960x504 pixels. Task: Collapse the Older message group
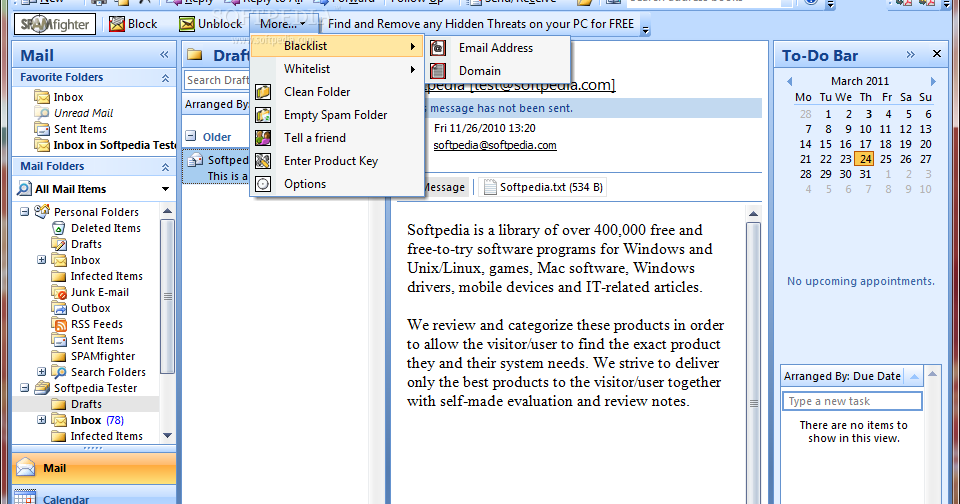191,136
